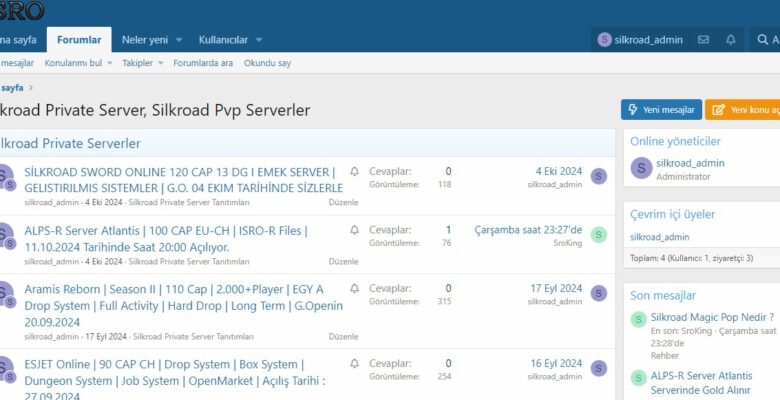This screenshot has width=780, height=400.
Task: Click Okundu say in sub-navigation
Action: click(x=267, y=63)
